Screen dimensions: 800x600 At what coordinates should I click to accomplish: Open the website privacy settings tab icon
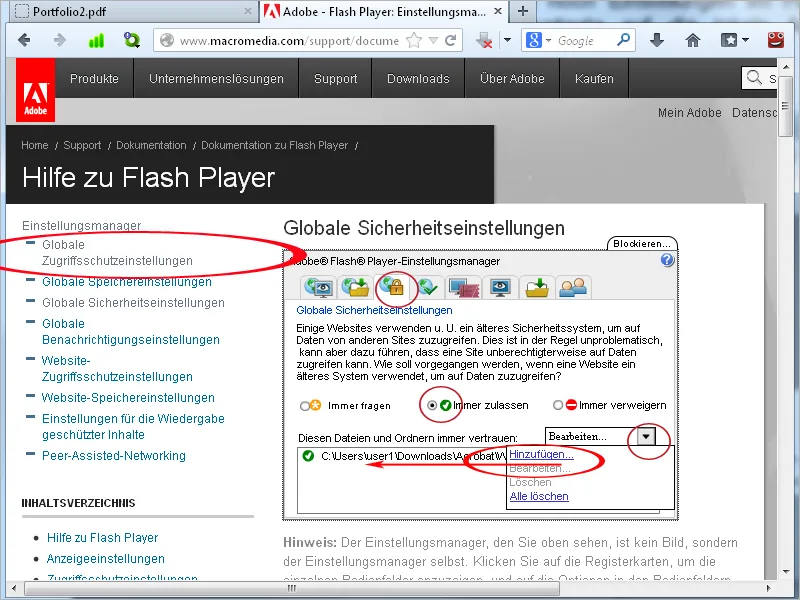tap(464, 287)
